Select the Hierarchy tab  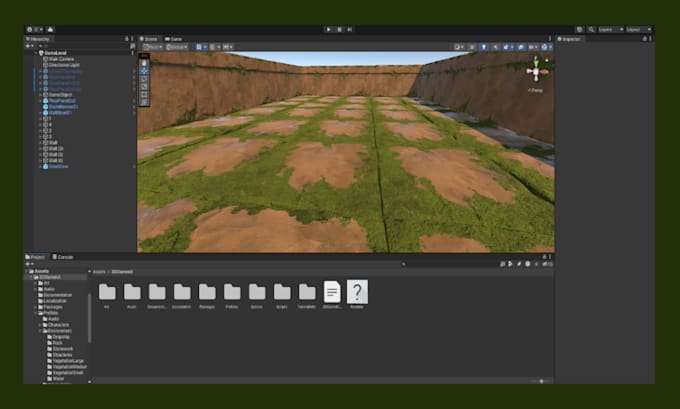38,39
